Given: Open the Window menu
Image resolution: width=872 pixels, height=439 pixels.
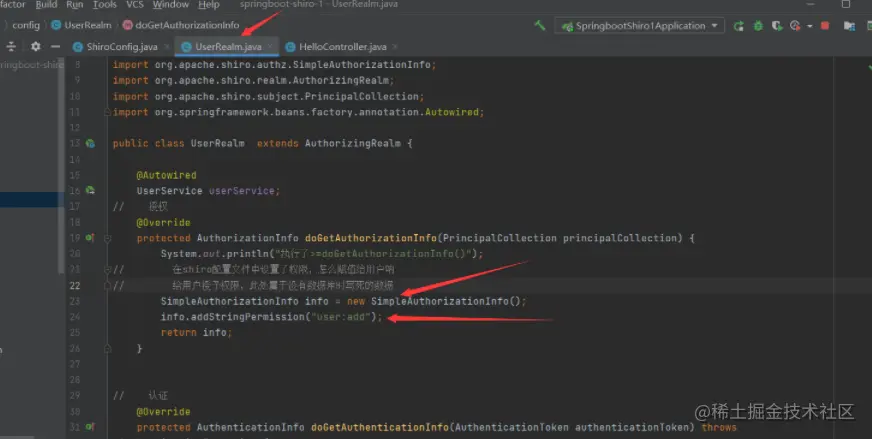Looking at the screenshot, I should click(171, 4).
